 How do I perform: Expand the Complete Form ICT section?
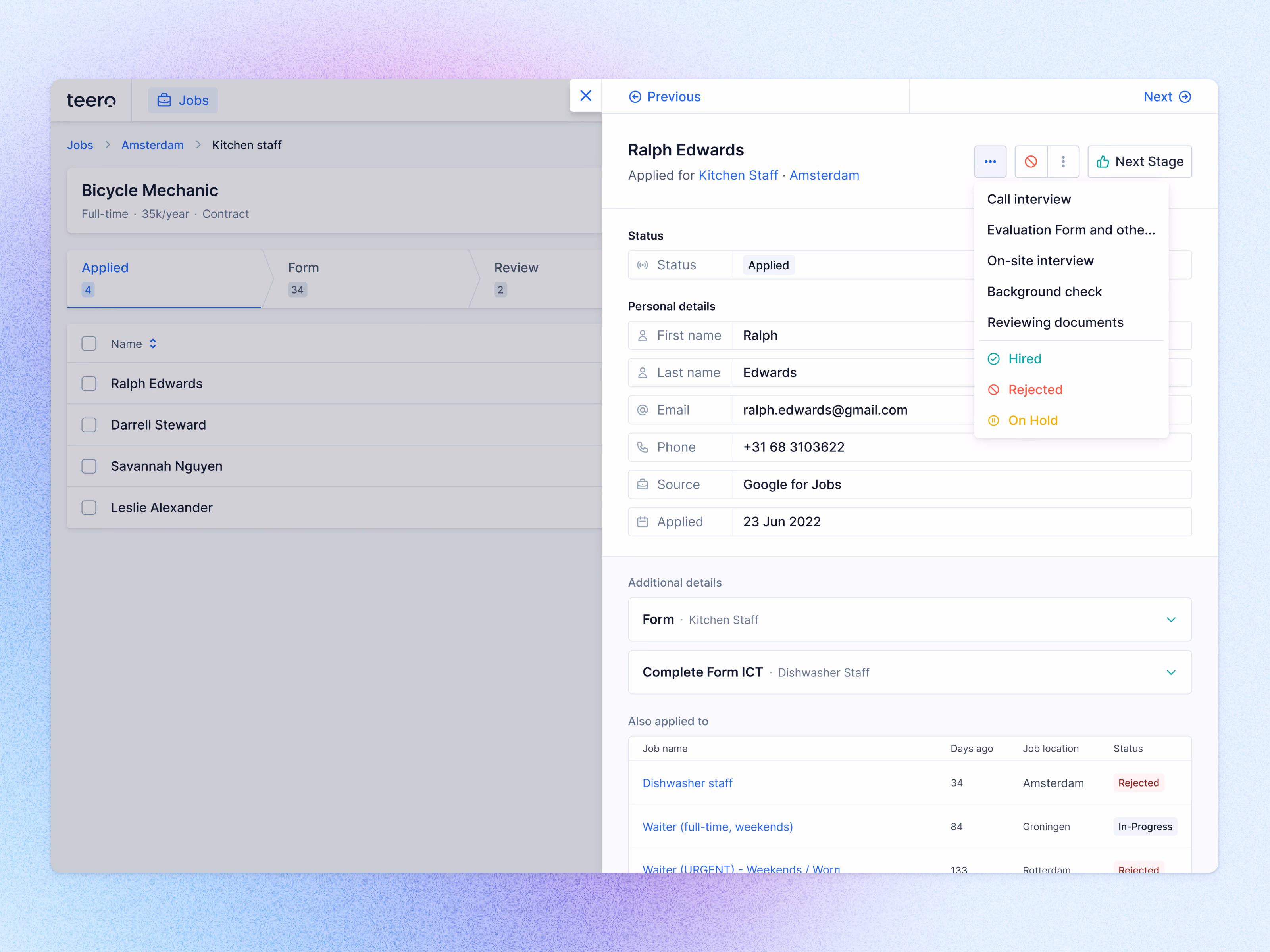910,672
